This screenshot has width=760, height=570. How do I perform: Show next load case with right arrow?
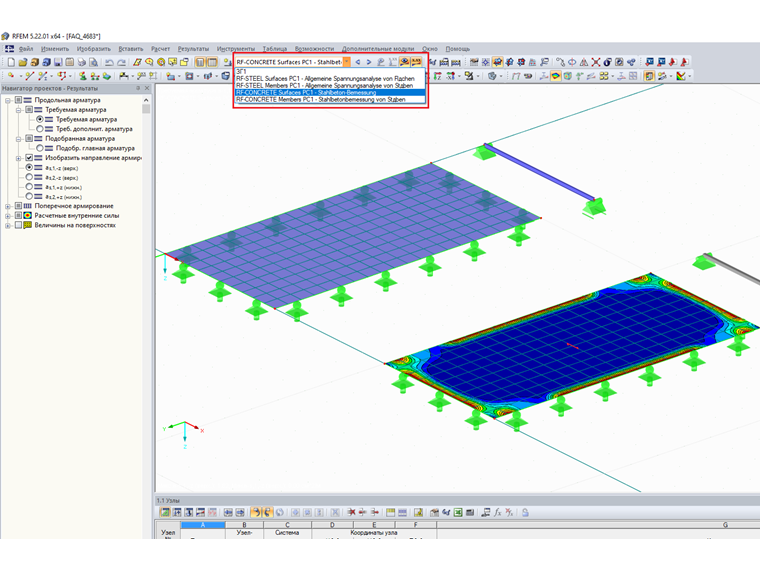pos(369,62)
